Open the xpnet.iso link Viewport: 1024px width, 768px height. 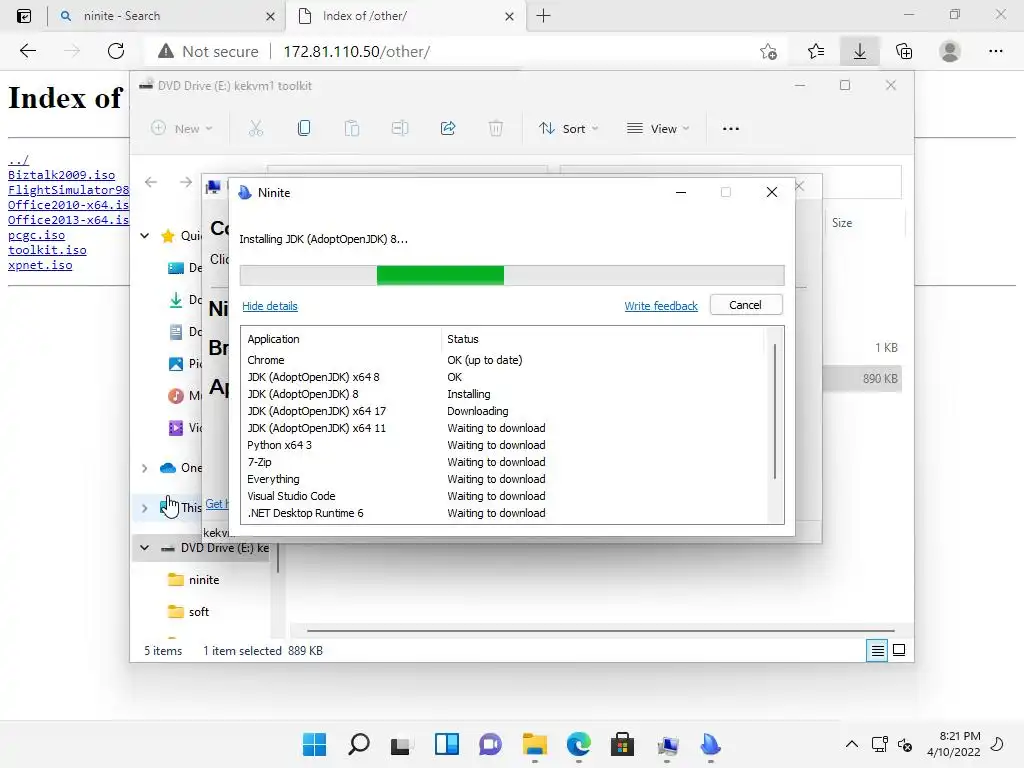(x=40, y=265)
